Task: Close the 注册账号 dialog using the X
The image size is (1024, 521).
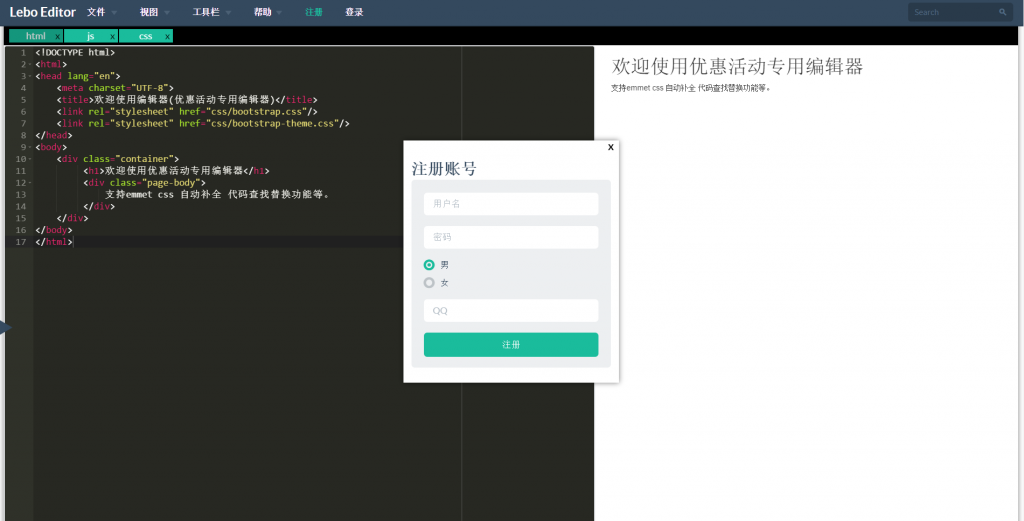Action: (x=611, y=147)
